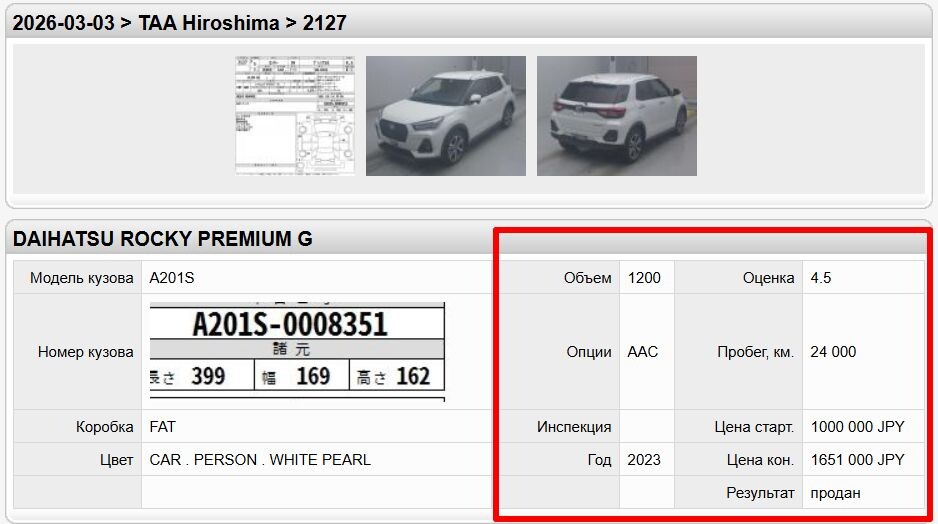
Task: Select the engine volume value 1200
Action: point(644,278)
